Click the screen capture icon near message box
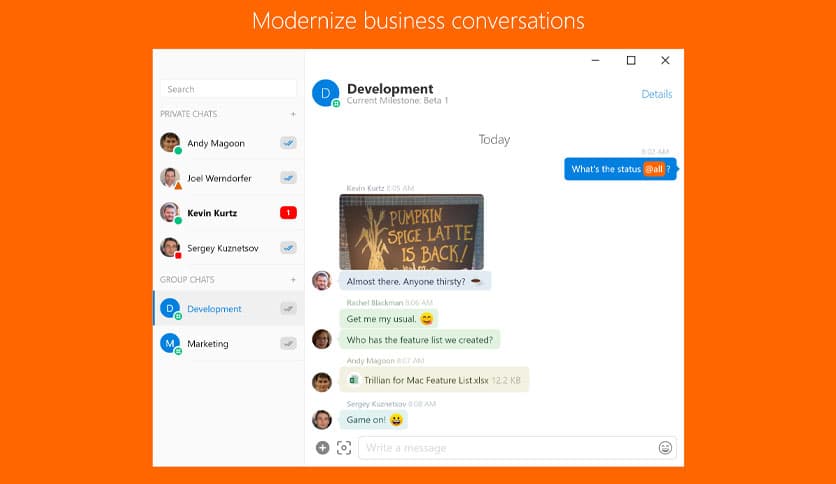This screenshot has width=836, height=484. (344, 448)
